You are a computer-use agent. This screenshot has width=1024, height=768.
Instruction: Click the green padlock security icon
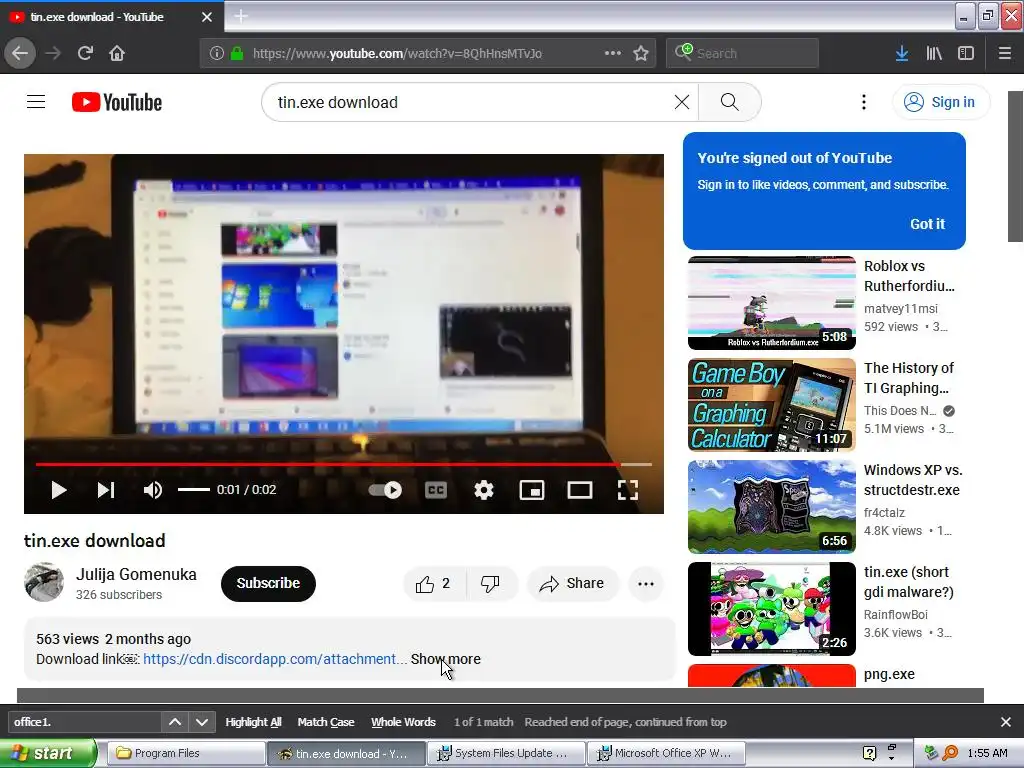(x=237, y=54)
